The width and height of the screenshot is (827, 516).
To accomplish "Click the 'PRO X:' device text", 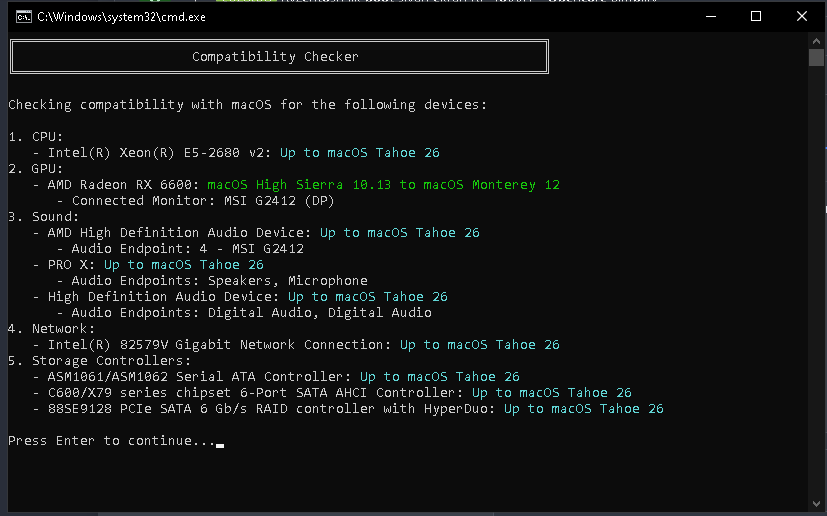I will [71, 264].
